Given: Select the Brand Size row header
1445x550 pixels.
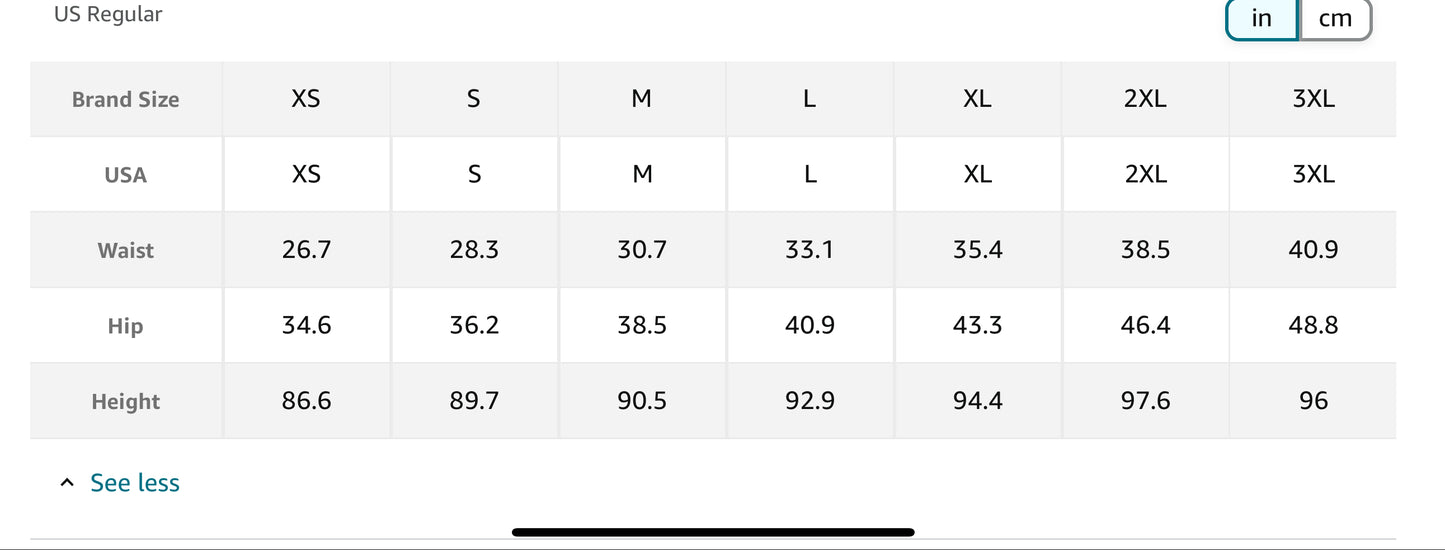Looking at the screenshot, I should [x=126, y=99].
